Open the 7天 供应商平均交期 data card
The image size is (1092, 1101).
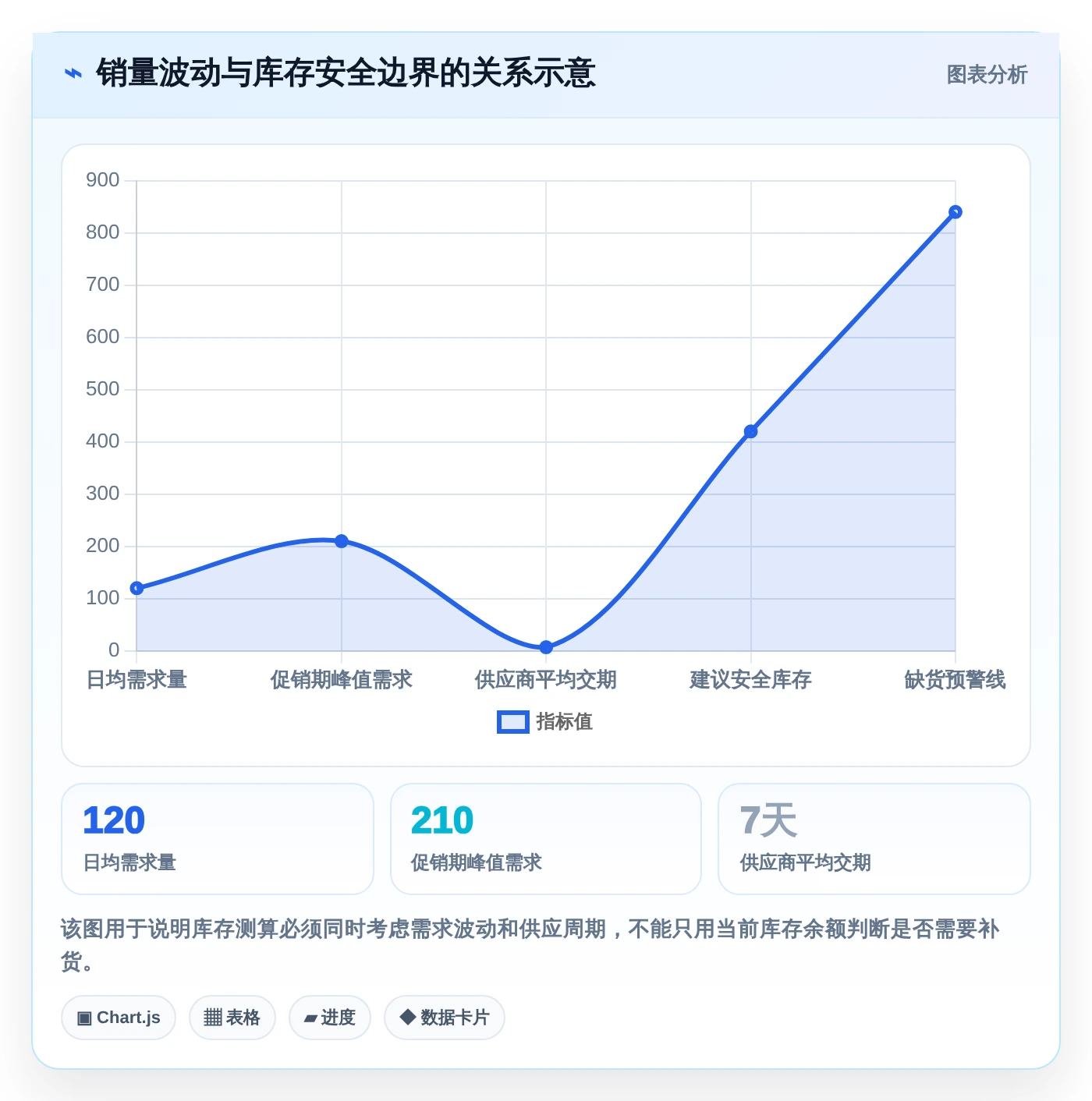(x=874, y=839)
